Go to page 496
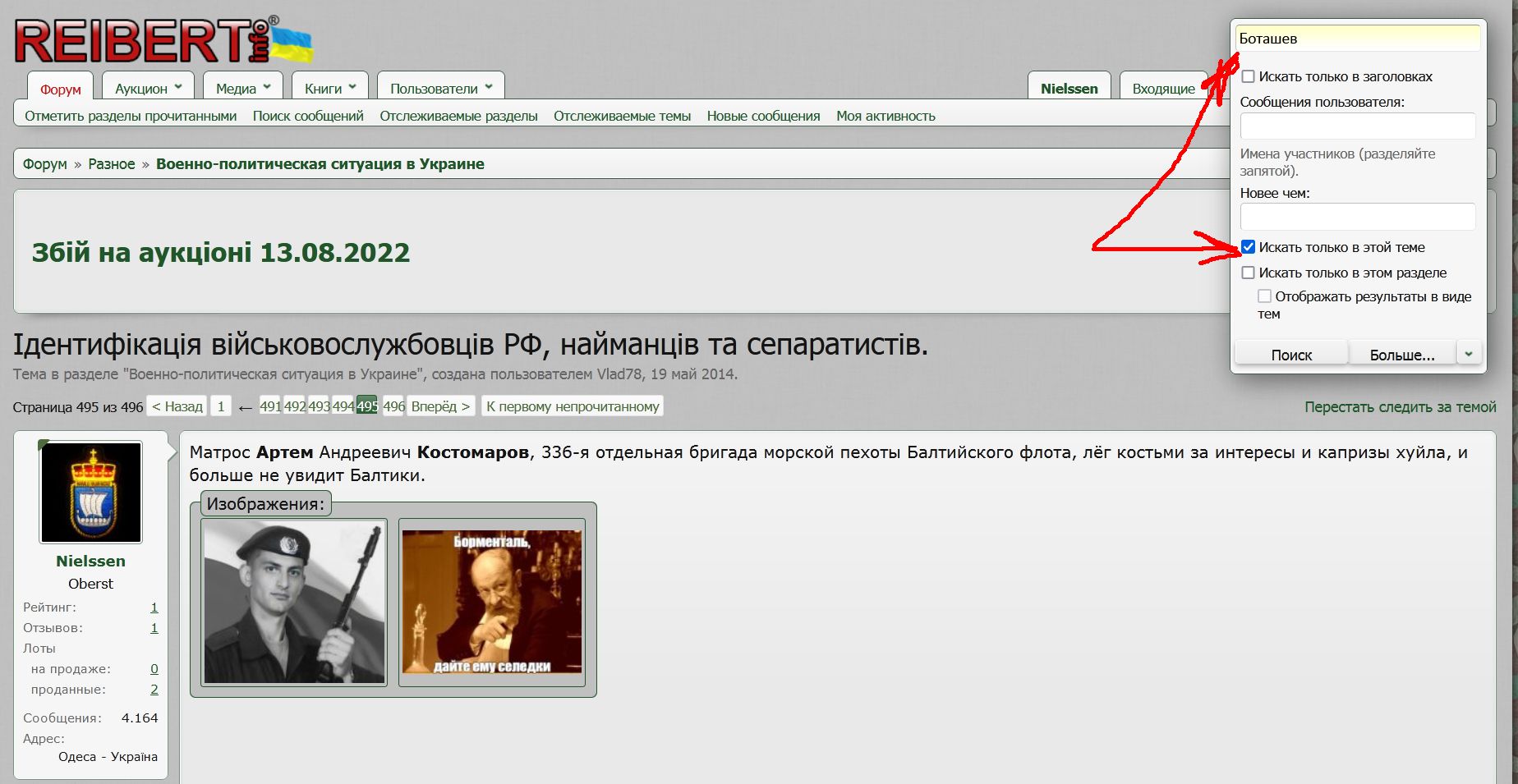This screenshot has width=1518, height=784. tap(393, 406)
